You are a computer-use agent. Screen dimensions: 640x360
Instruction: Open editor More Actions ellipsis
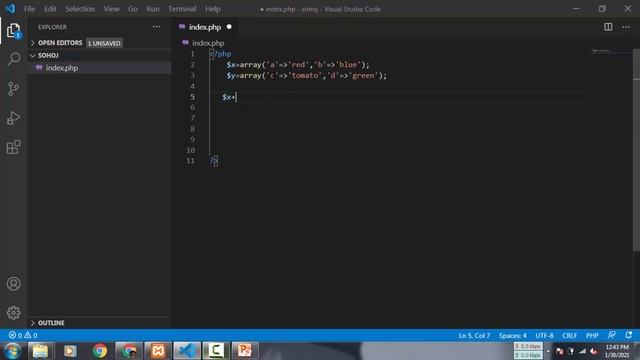tap(626, 27)
